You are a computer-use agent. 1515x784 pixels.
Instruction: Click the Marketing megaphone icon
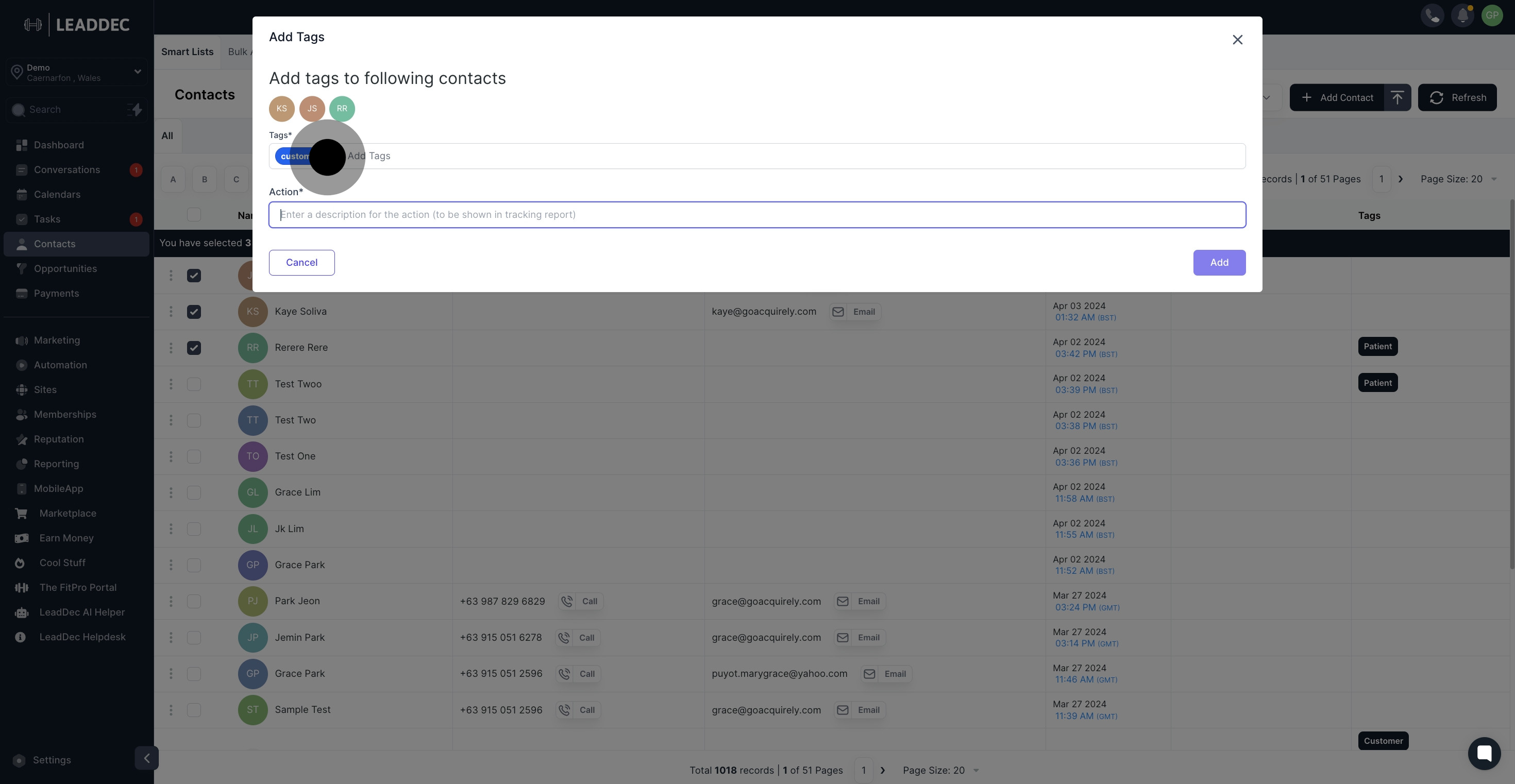[x=22, y=341]
